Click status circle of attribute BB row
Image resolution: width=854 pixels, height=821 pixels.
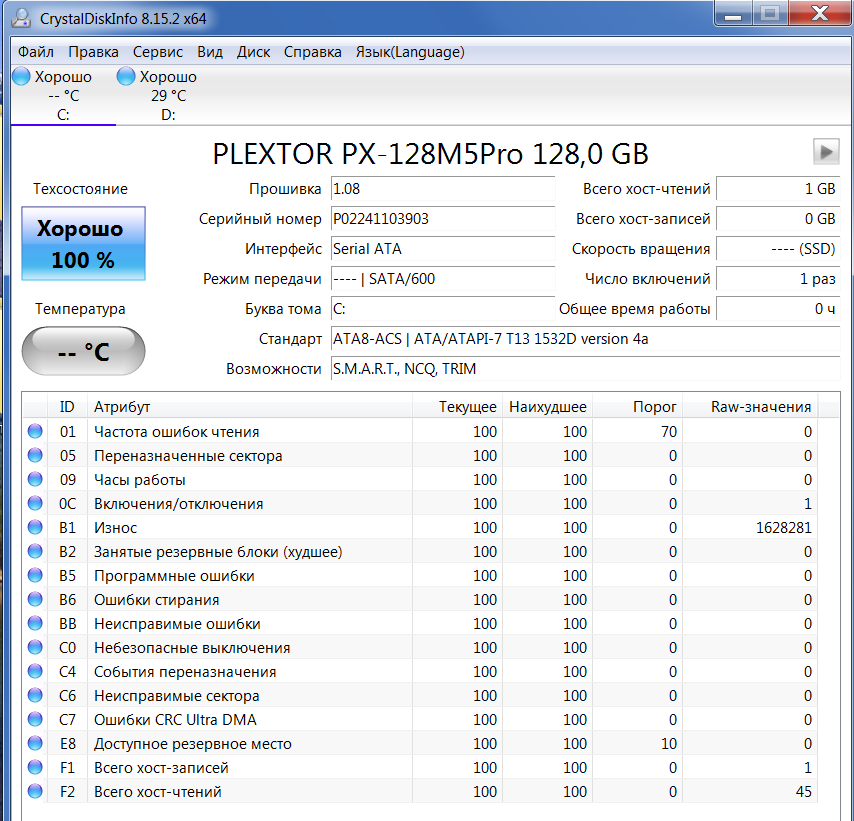(x=35, y=623)
